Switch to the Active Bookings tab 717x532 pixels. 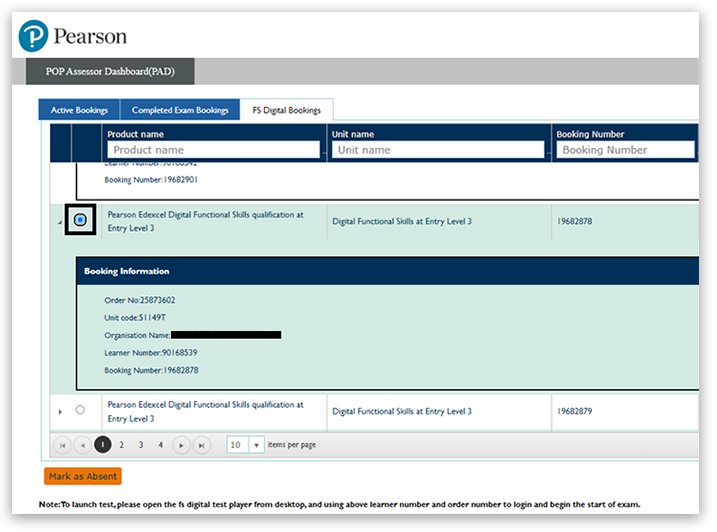[x=78, y=110]
